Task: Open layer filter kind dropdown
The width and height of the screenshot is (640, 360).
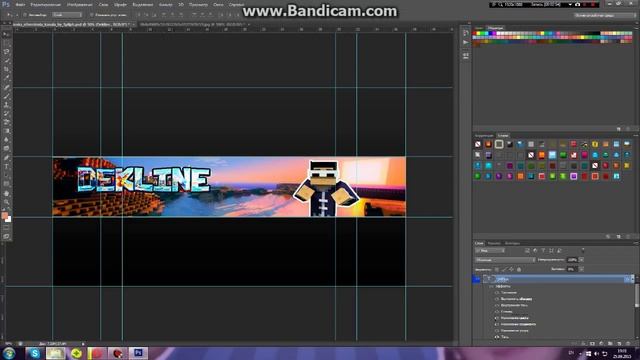Action: tap(490, 250)
